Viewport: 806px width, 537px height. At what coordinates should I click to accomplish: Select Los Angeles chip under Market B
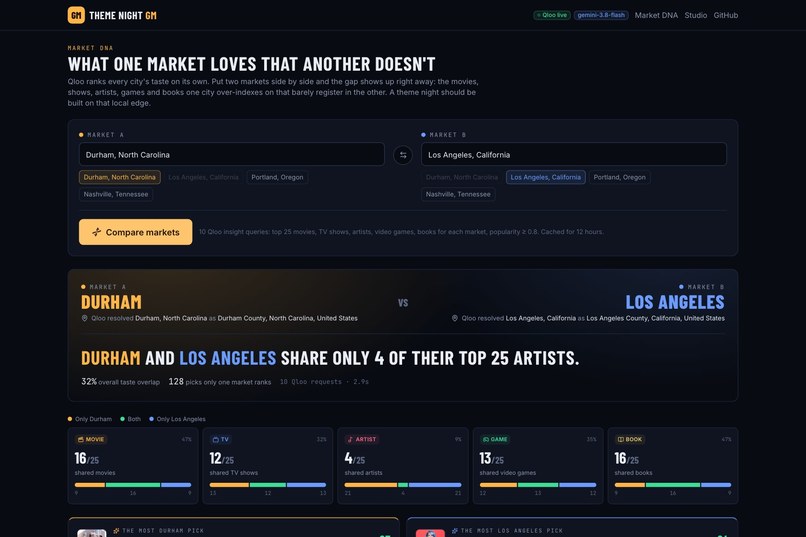pyautogui.click(x=545, y=177)
